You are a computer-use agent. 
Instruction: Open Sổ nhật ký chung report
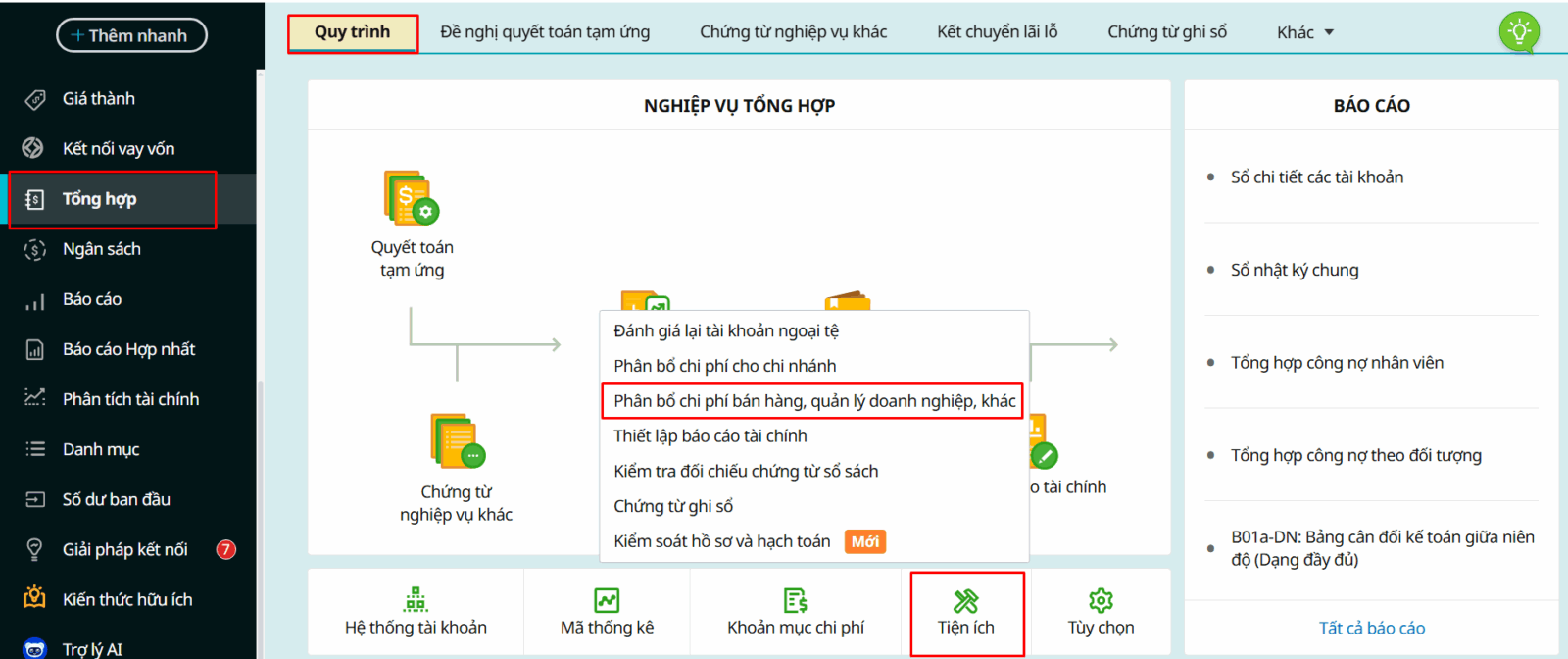click(x=1295, y=270)
